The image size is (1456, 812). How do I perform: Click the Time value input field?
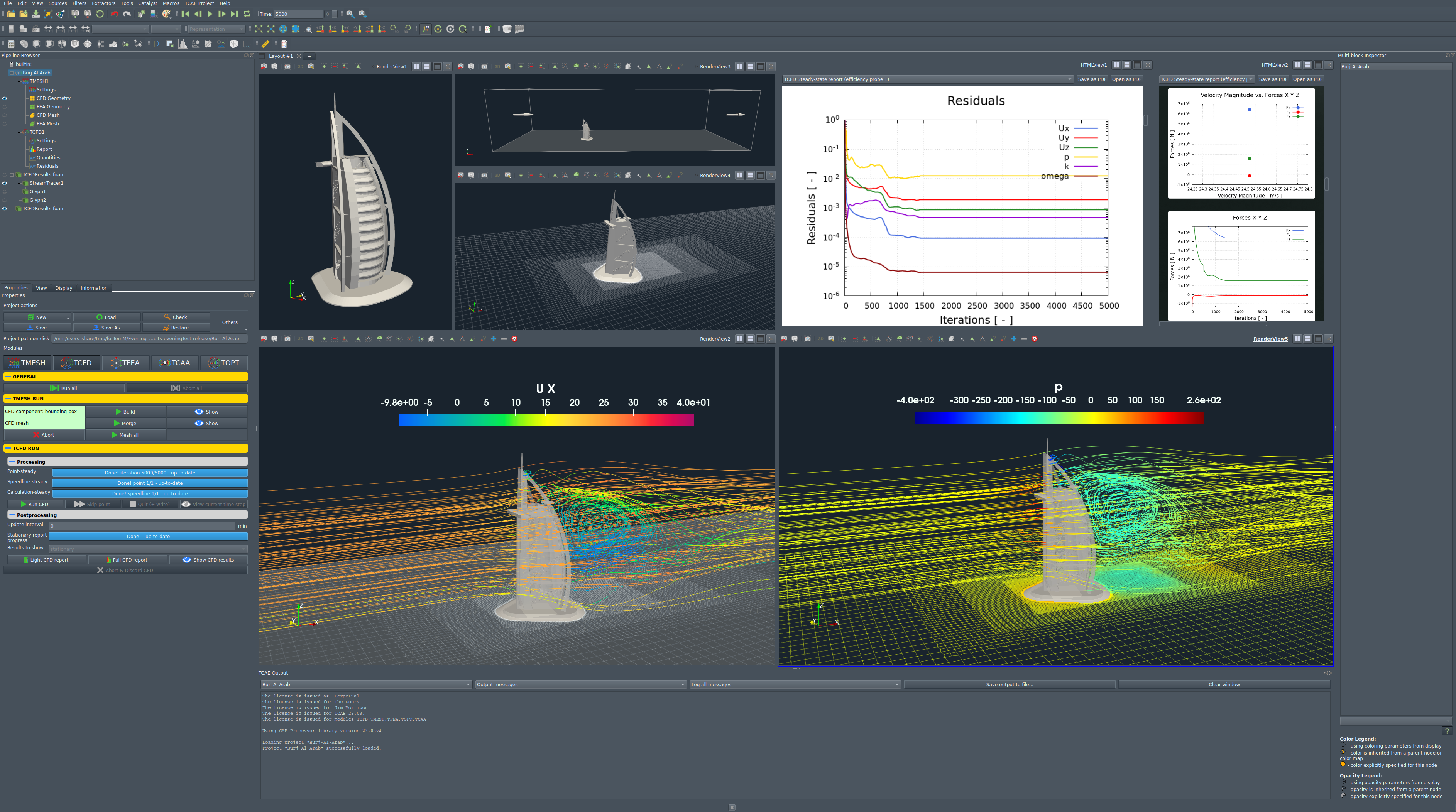click(x=298, y=14)
